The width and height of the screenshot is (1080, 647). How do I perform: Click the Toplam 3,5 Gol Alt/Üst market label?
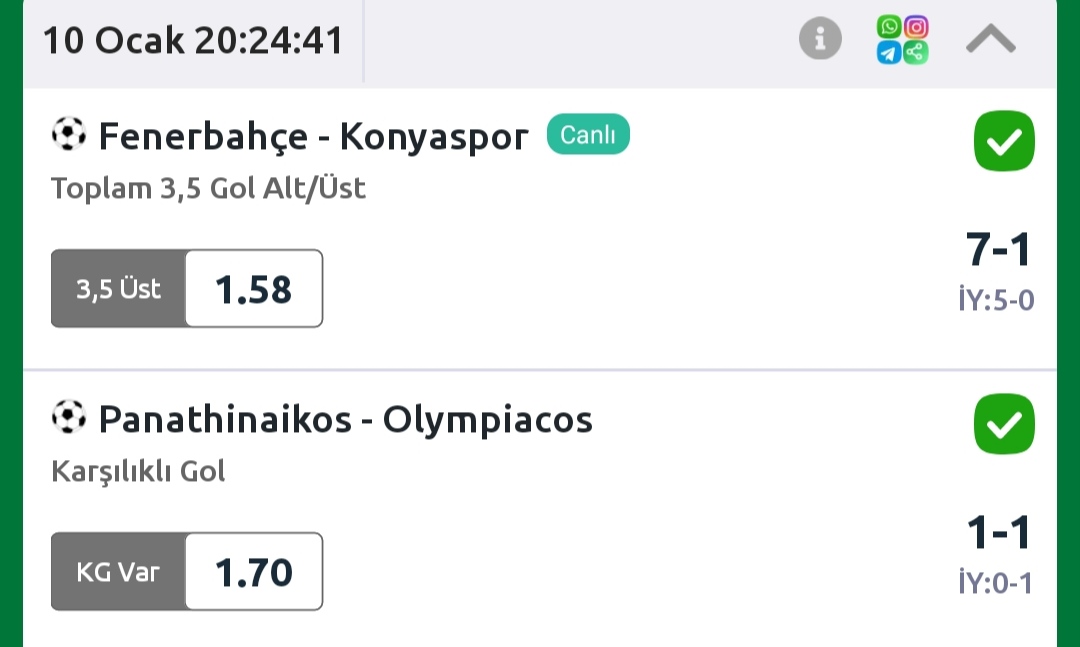click(x=208, y=188)
